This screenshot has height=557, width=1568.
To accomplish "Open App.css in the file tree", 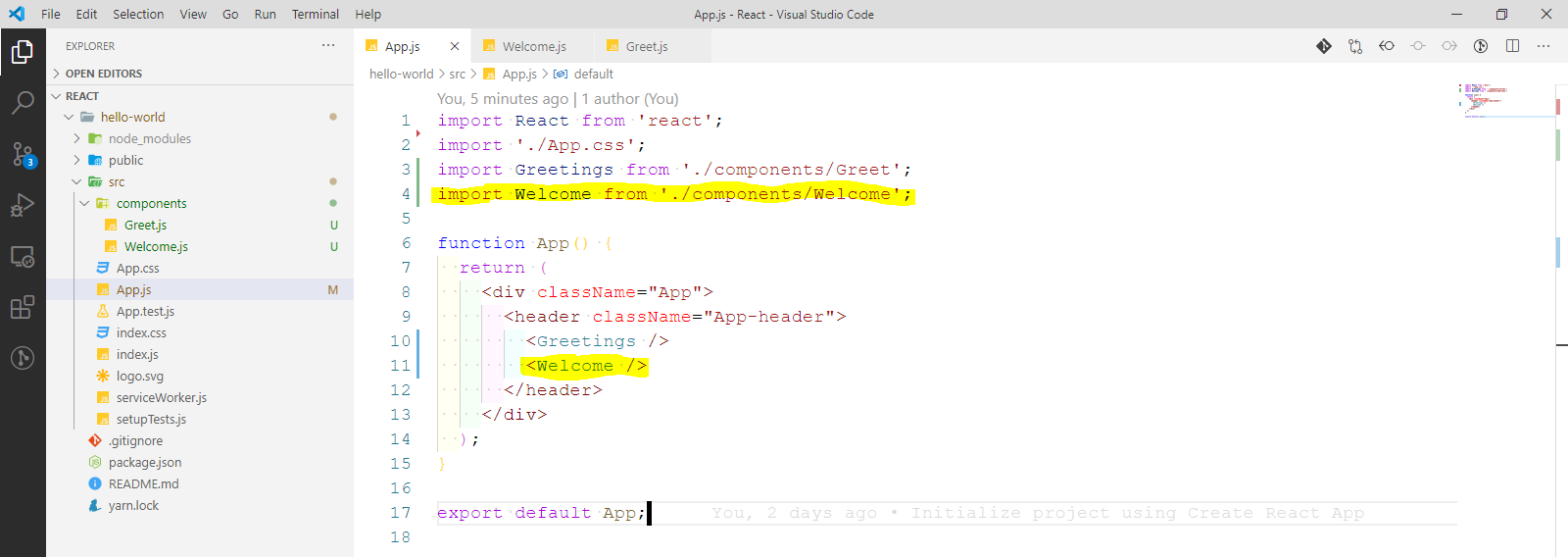I will pos(137,268).
